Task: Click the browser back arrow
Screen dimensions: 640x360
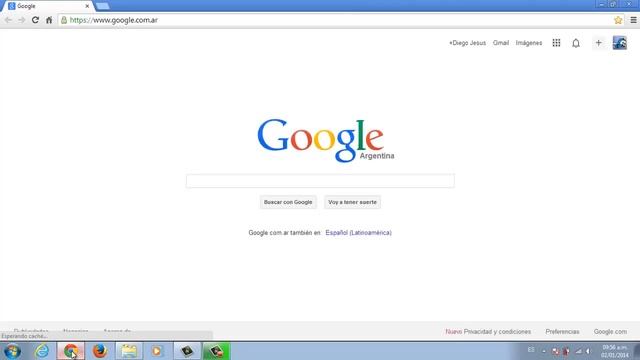Action: point(8,20)
